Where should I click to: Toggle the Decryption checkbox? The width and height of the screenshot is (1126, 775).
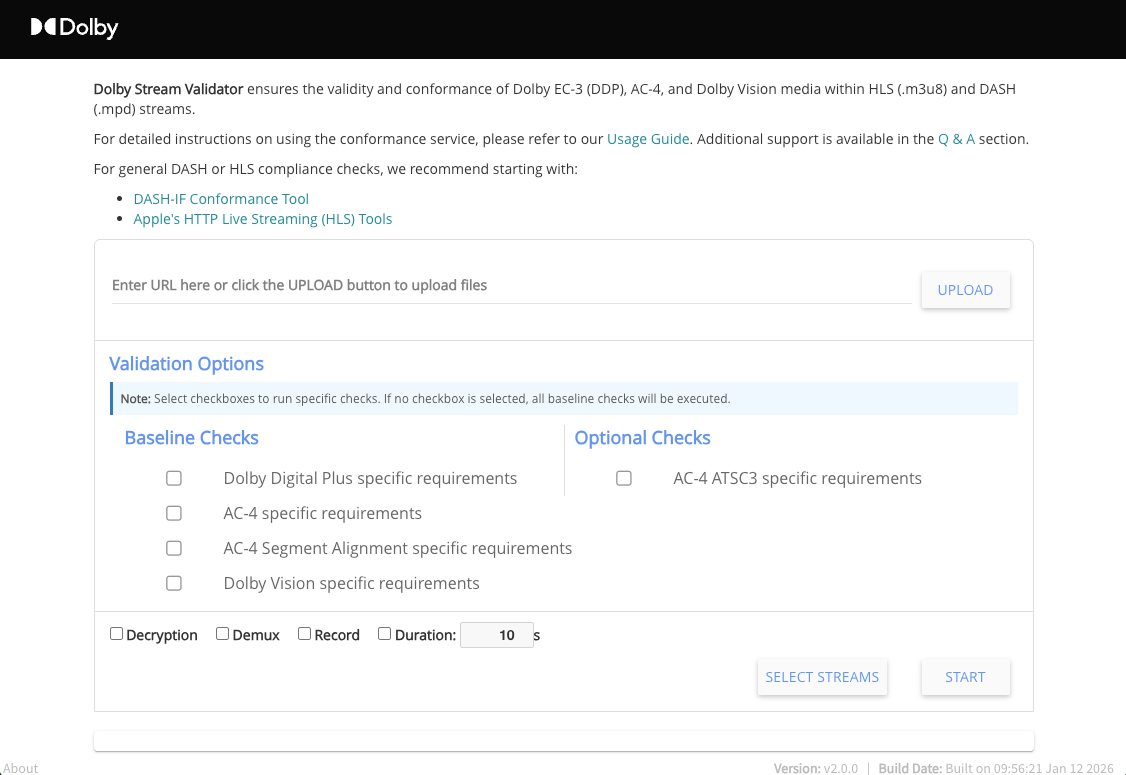[117, 634]
